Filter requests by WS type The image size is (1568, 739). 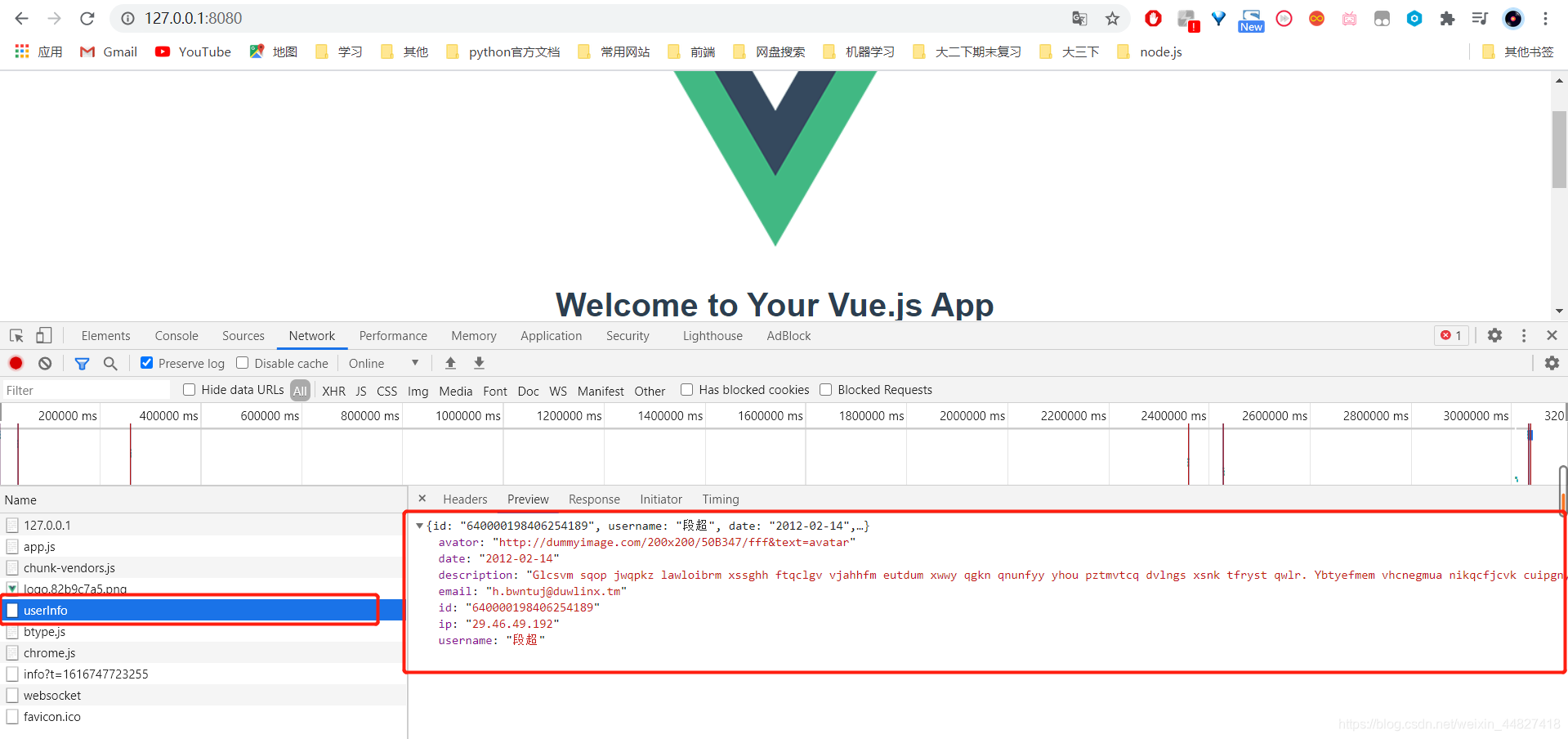coord(558,391)
